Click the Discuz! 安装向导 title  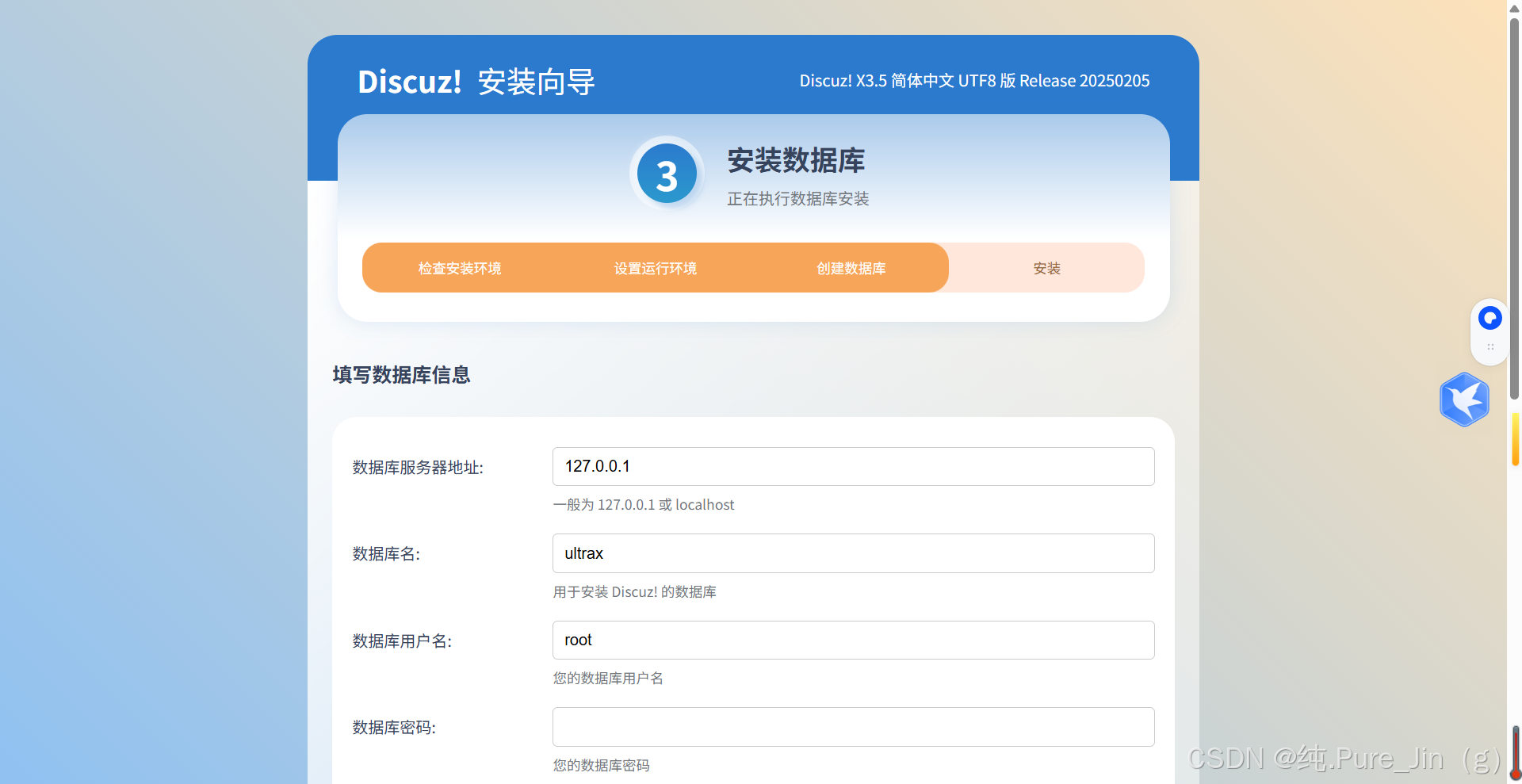click(476, 82)
